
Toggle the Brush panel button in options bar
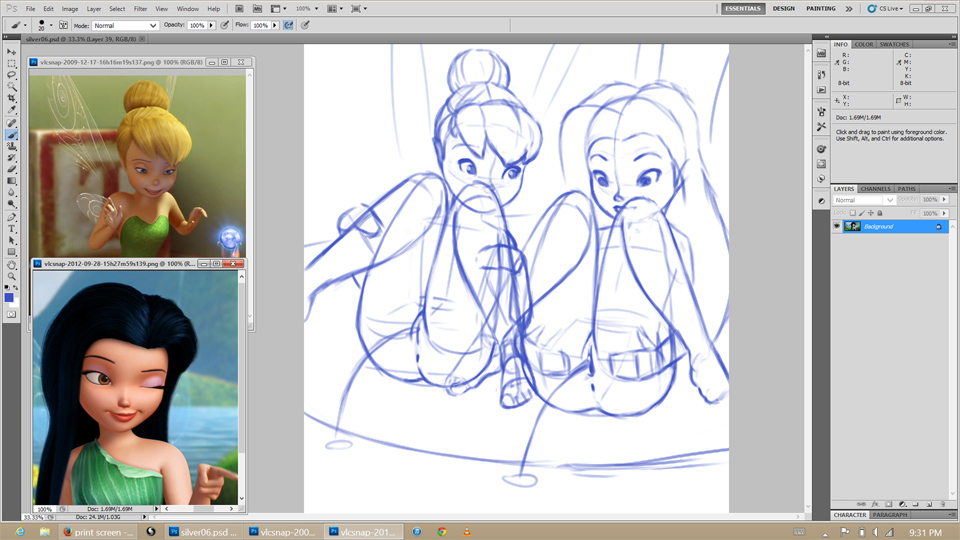pyautogui.click(x=63, y=25)
